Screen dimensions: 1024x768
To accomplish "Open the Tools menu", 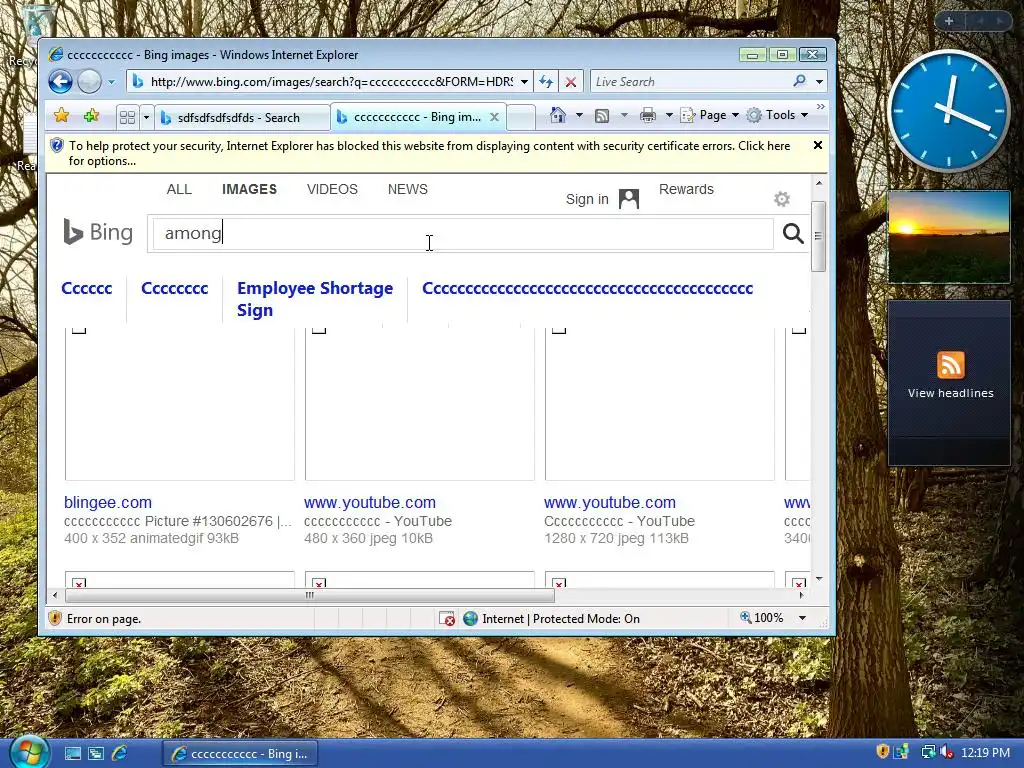I will [x=777, y=115].
